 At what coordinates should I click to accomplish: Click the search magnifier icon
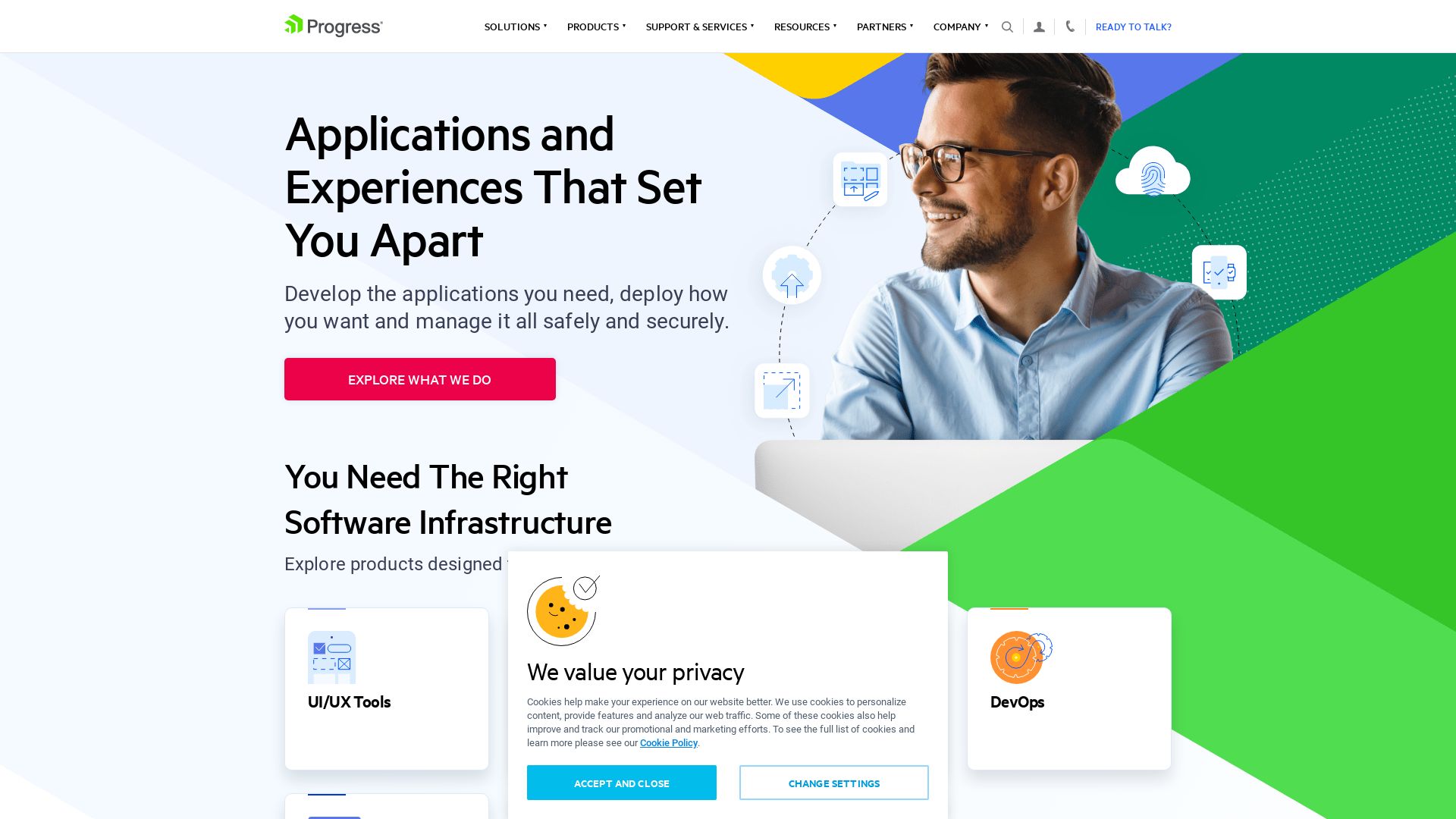1007,27
